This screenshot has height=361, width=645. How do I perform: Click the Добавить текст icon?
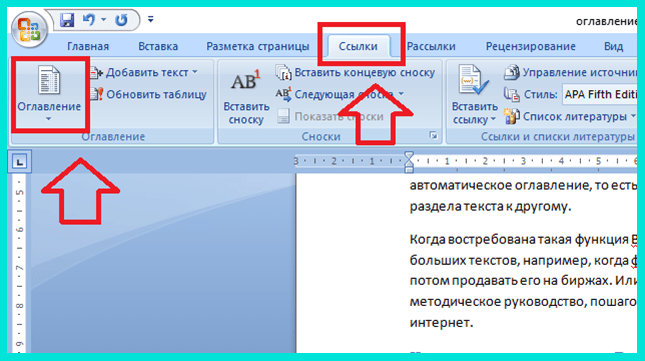(96, 73)
